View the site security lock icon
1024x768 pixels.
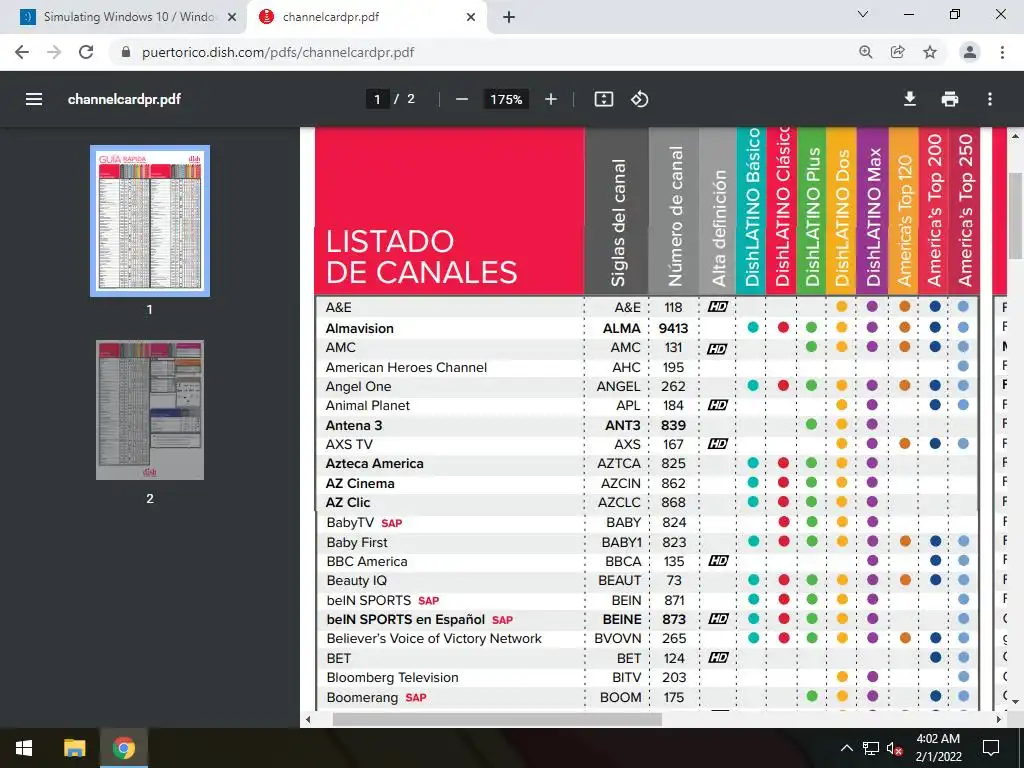[x=127, y=52]
